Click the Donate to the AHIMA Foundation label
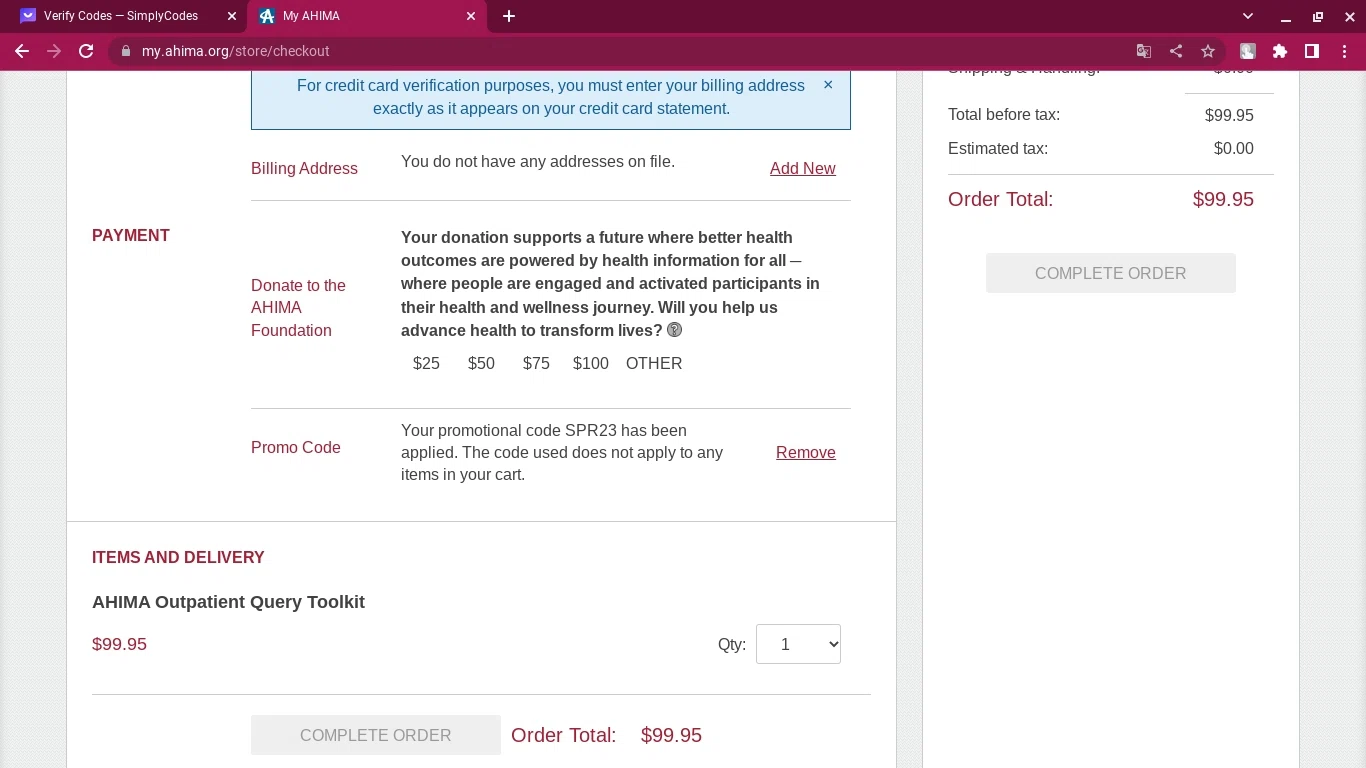 click(x=298, y=307)
